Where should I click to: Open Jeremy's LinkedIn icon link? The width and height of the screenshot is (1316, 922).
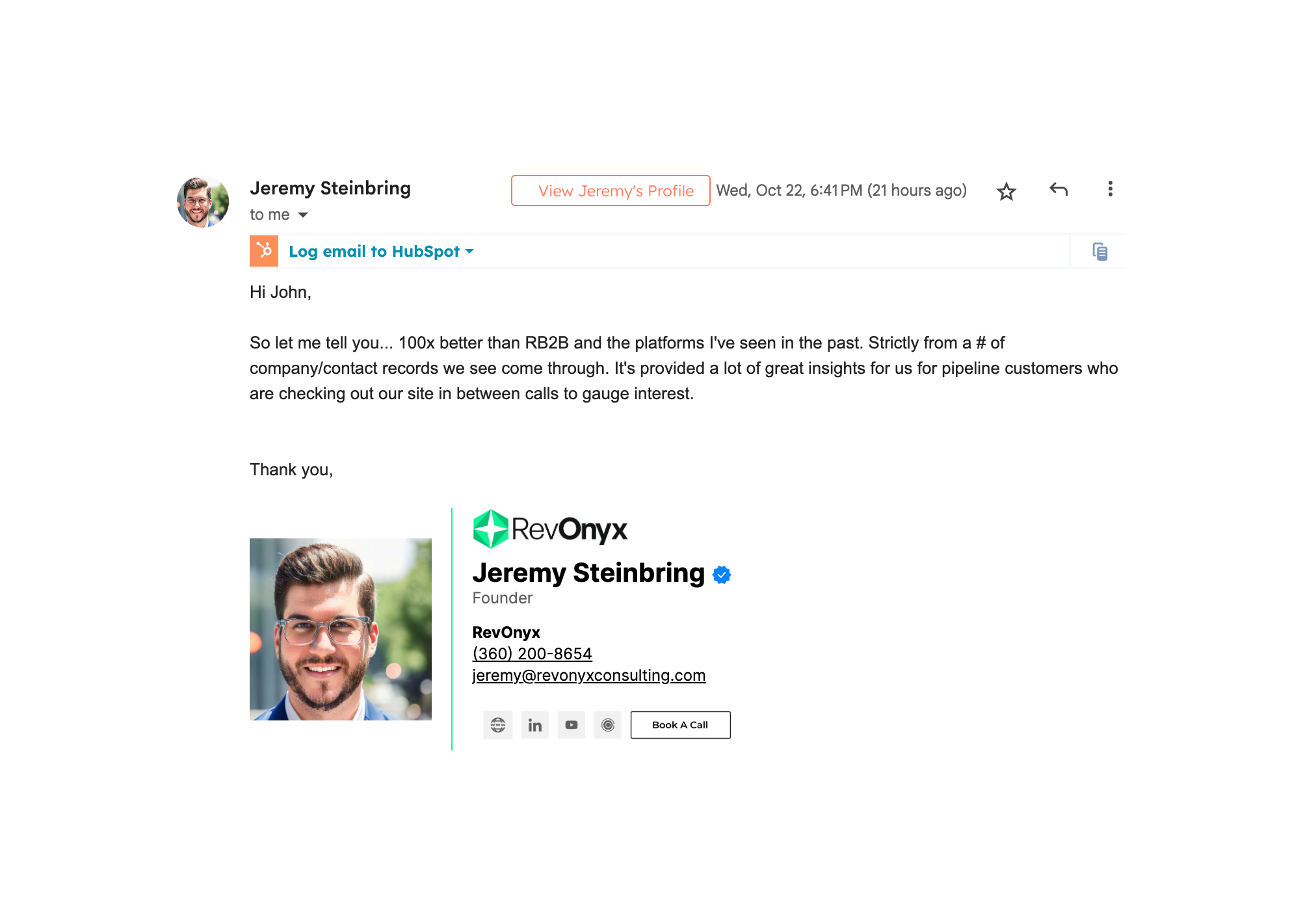tap(534, 725)
